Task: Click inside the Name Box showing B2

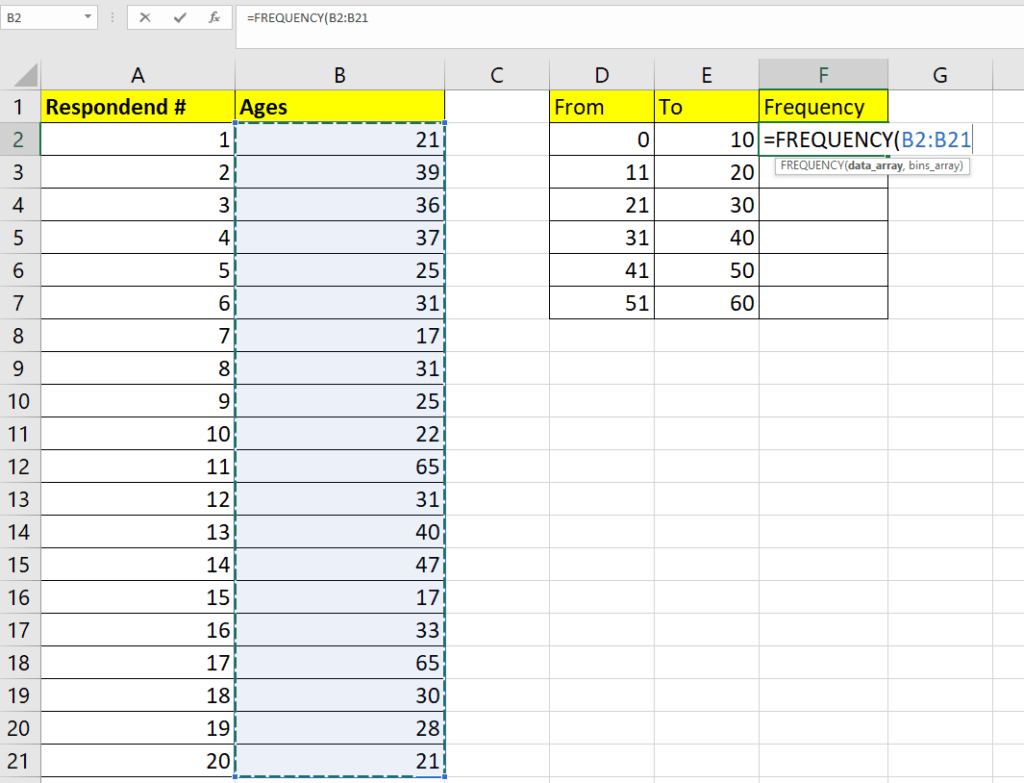Action: (x=40, y=18)
